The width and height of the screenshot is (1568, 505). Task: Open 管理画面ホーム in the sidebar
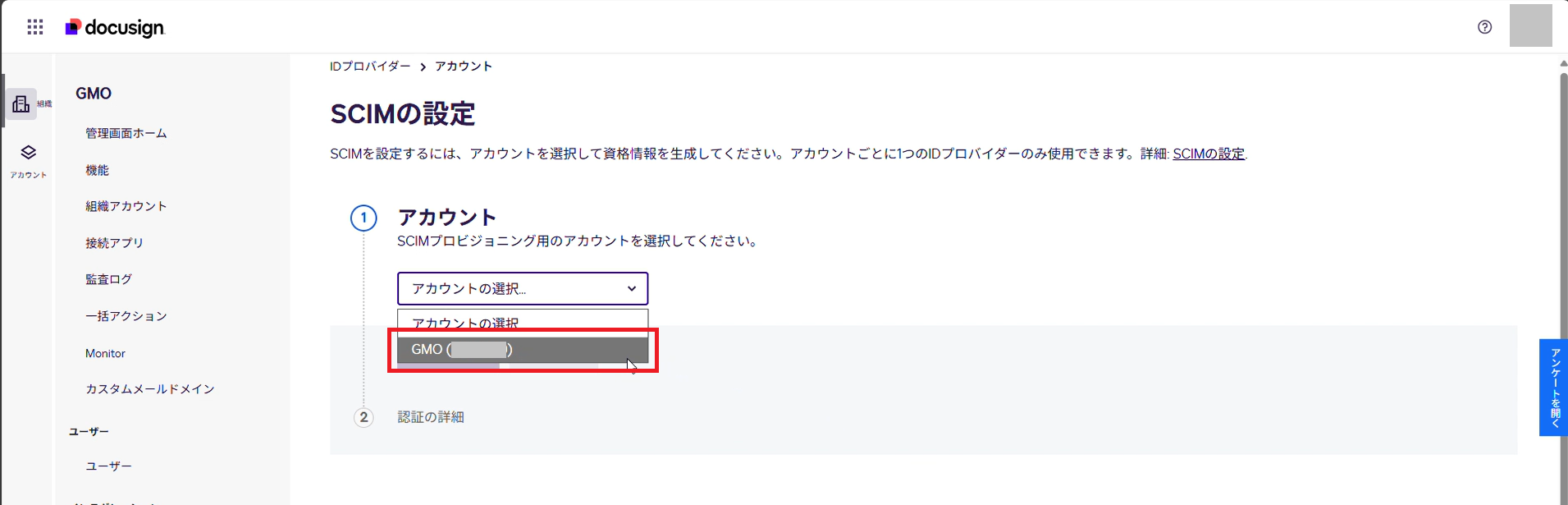126,133
